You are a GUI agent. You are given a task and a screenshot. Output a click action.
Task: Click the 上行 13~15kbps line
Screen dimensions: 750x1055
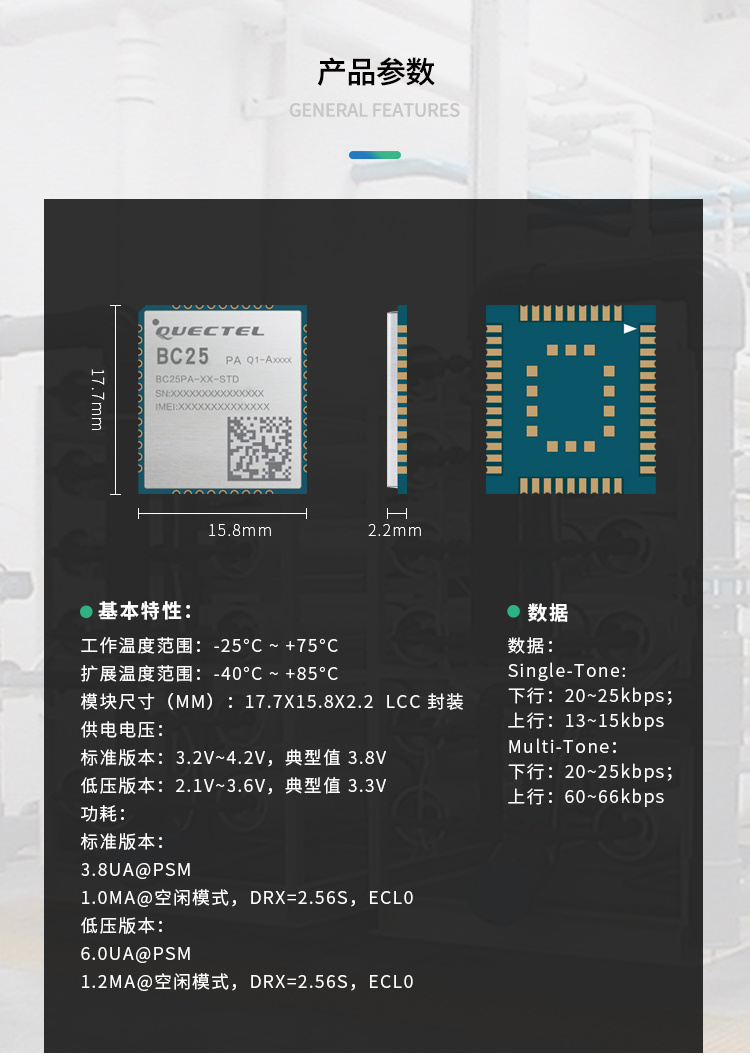[586, 721]
